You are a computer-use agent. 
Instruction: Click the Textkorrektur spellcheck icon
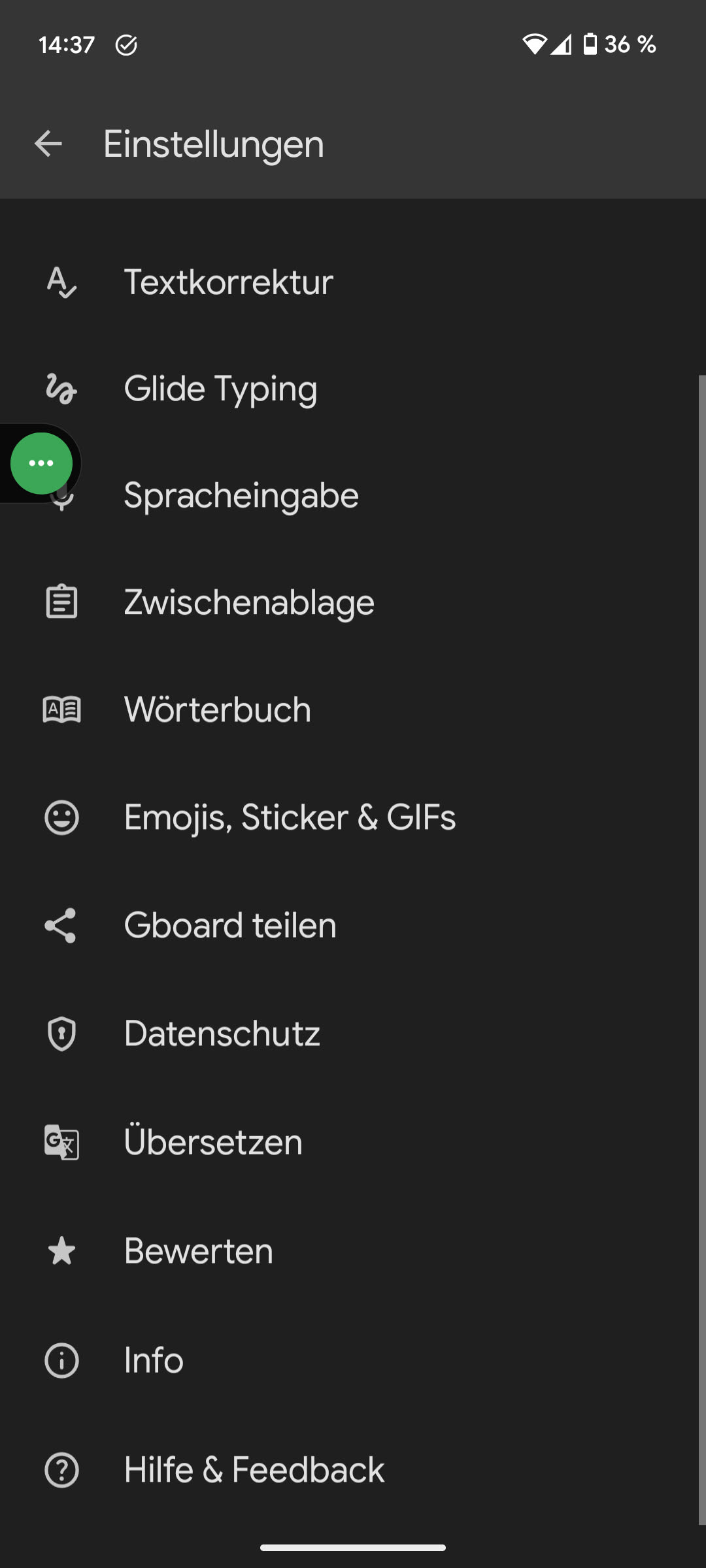61,282
